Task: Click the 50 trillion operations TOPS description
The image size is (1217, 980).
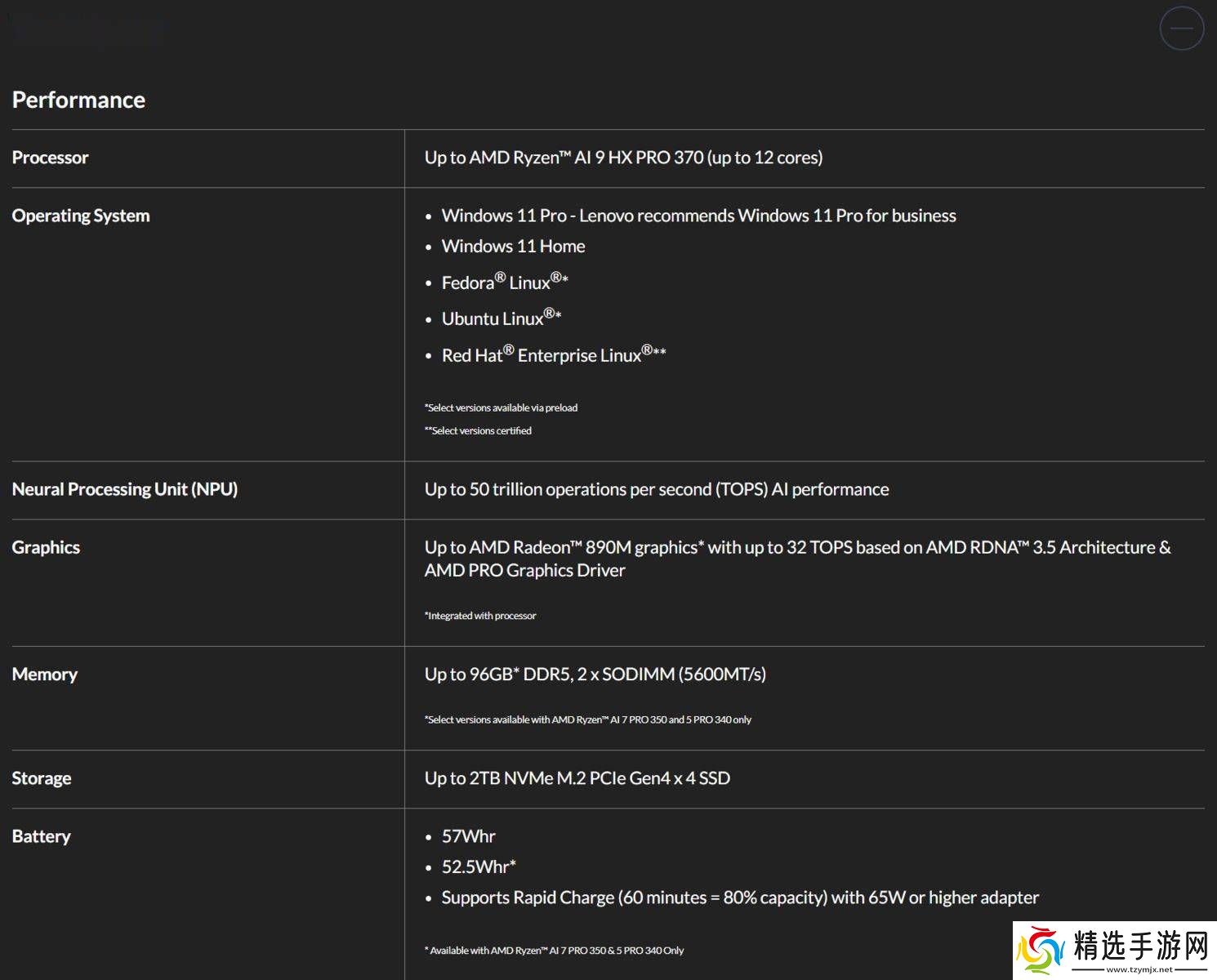Action: pos(657,489)
